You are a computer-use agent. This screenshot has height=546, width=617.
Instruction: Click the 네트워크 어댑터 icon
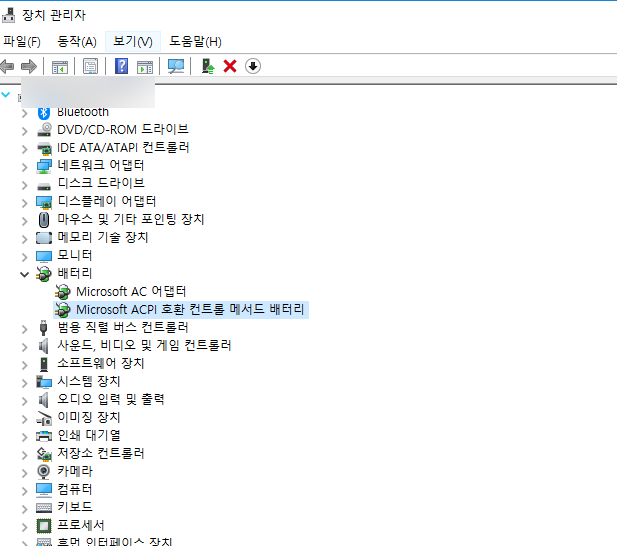tap(44, 166)
